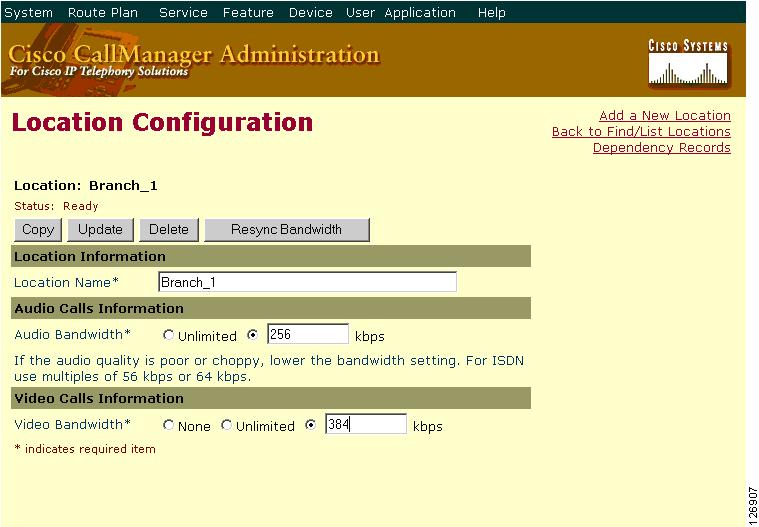This screenshot has height=527, width=759.
Task: Click the Update button
Action: tap(100, 229)
